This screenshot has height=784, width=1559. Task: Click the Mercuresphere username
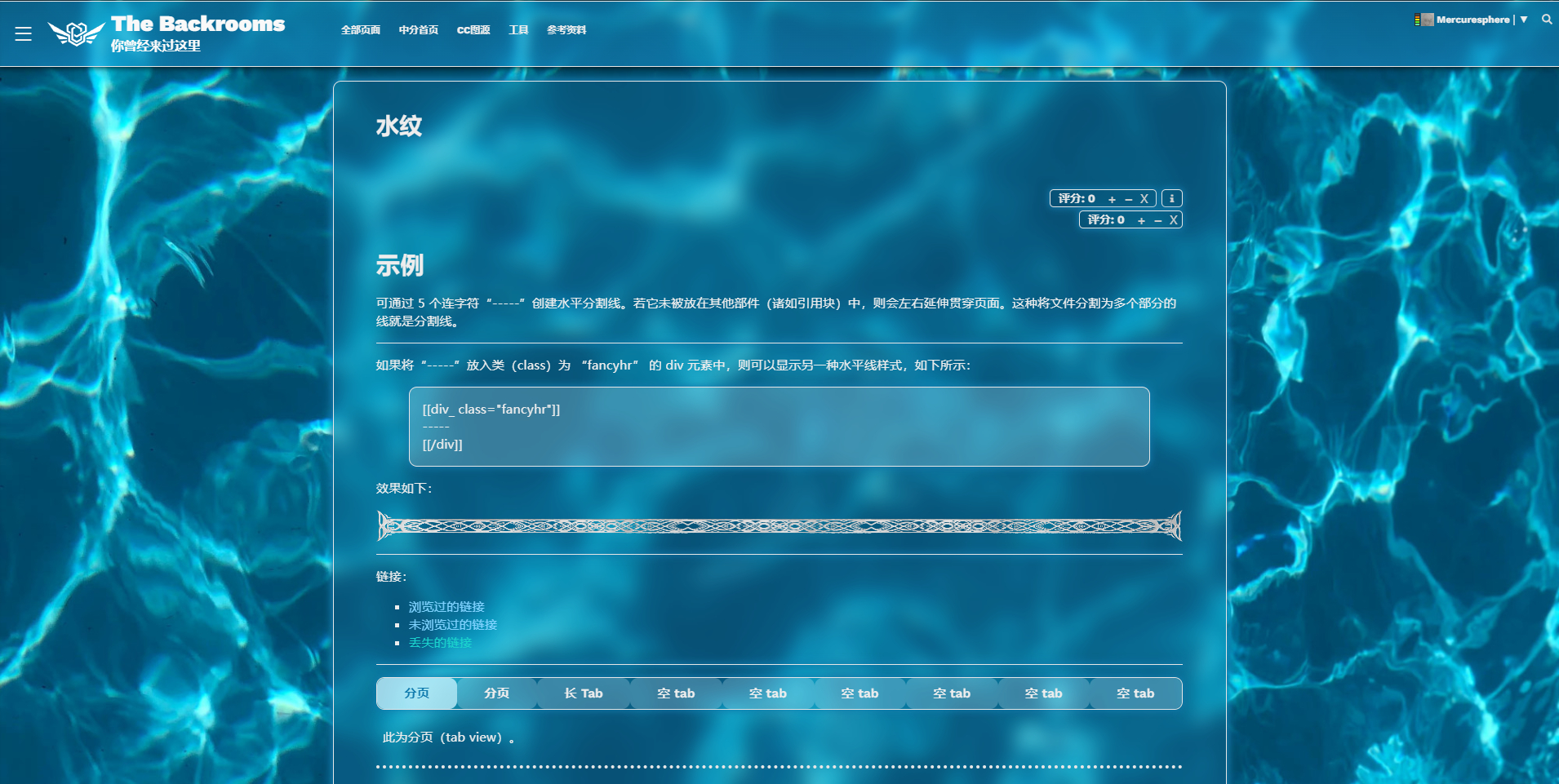(x=1472, y=20)
